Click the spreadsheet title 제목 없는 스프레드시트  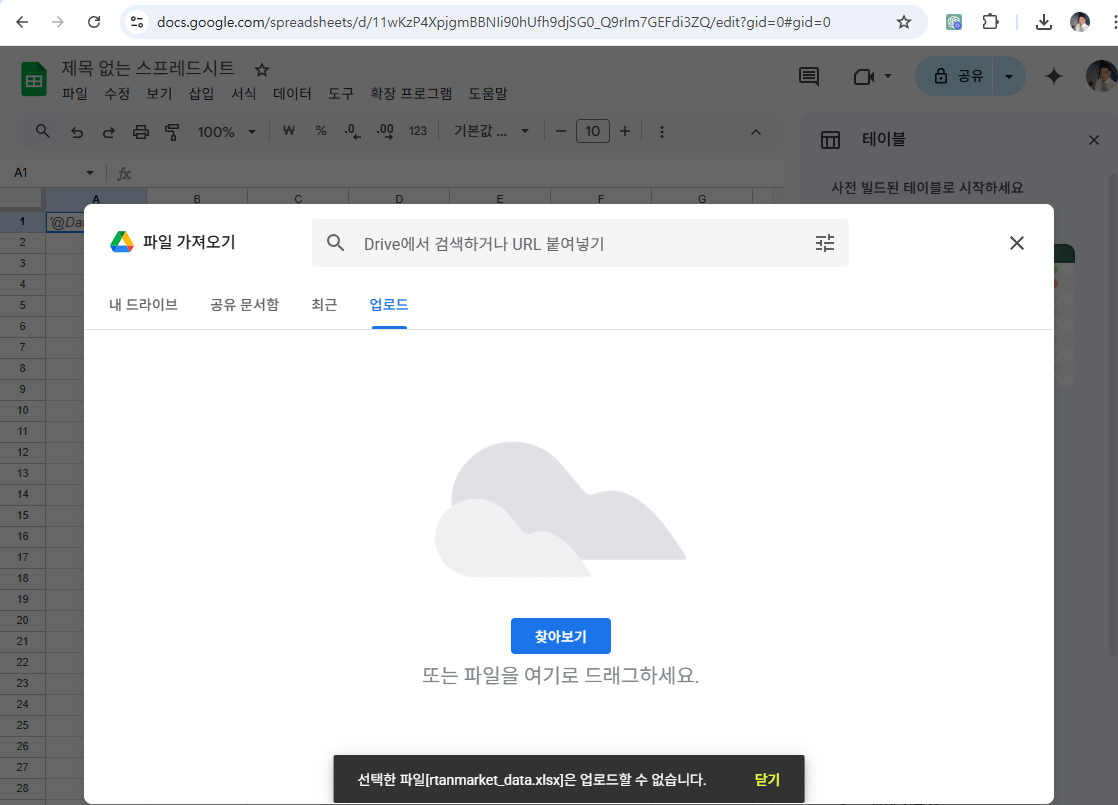[148, 68]
